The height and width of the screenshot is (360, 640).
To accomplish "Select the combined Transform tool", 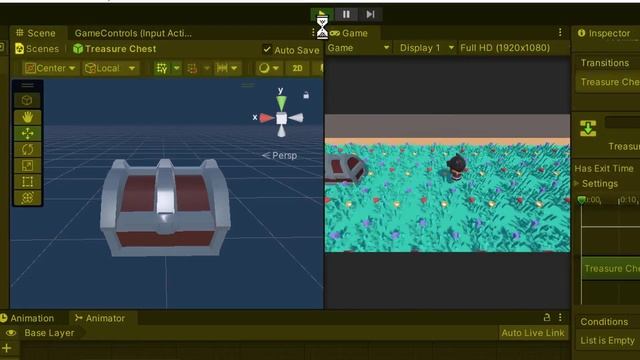I will point(27,198).
